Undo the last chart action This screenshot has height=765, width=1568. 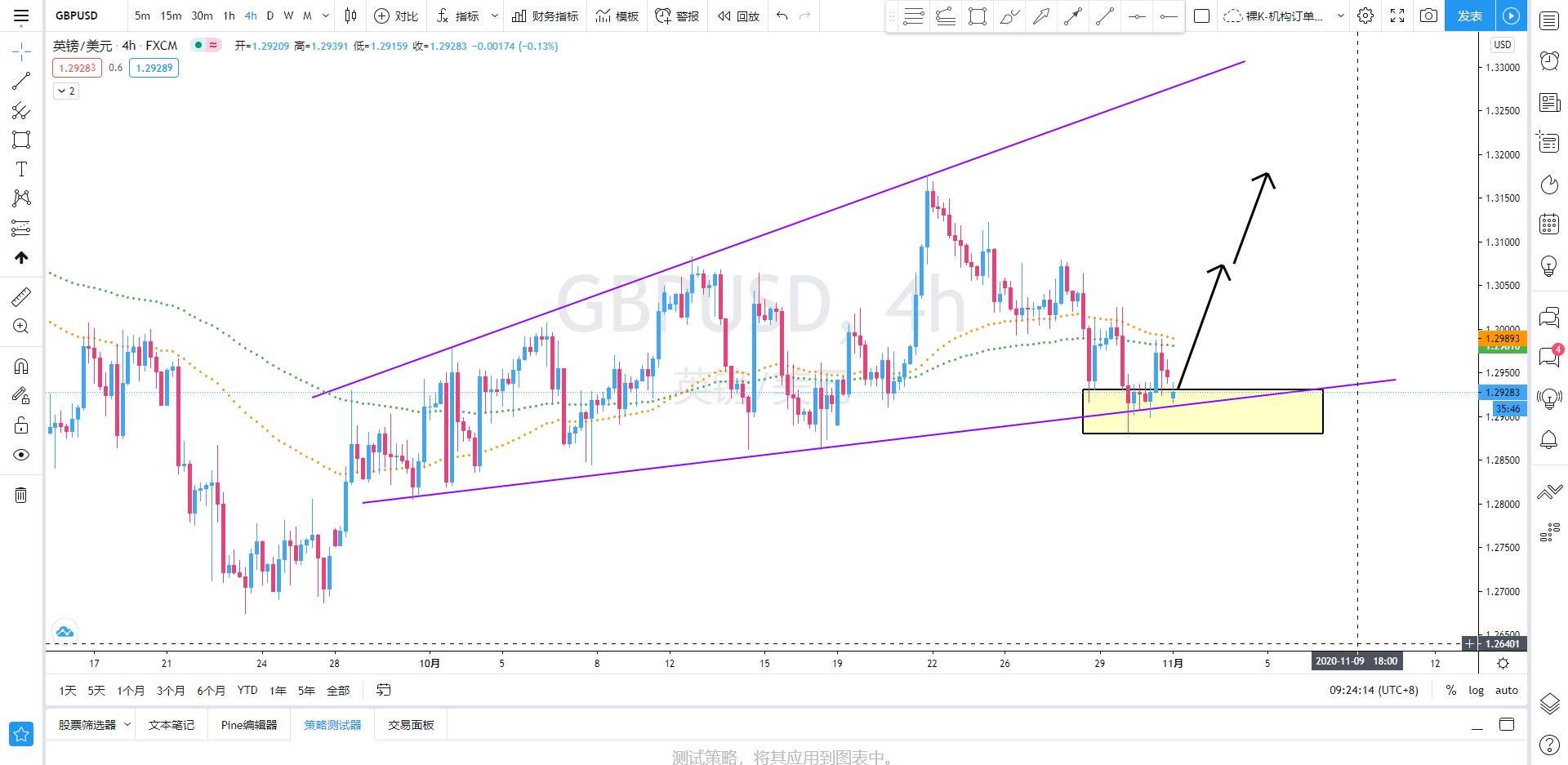click(x=782, y=16)
